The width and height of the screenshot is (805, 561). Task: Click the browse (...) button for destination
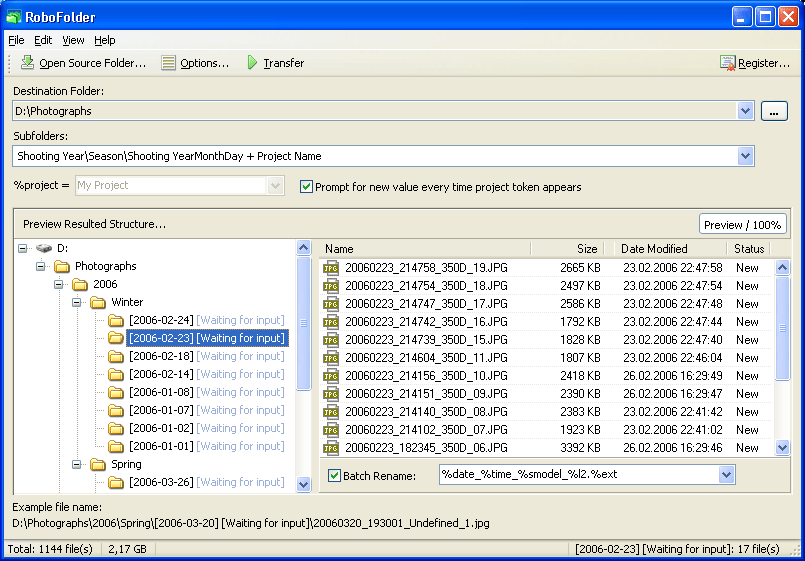point(774,111)
